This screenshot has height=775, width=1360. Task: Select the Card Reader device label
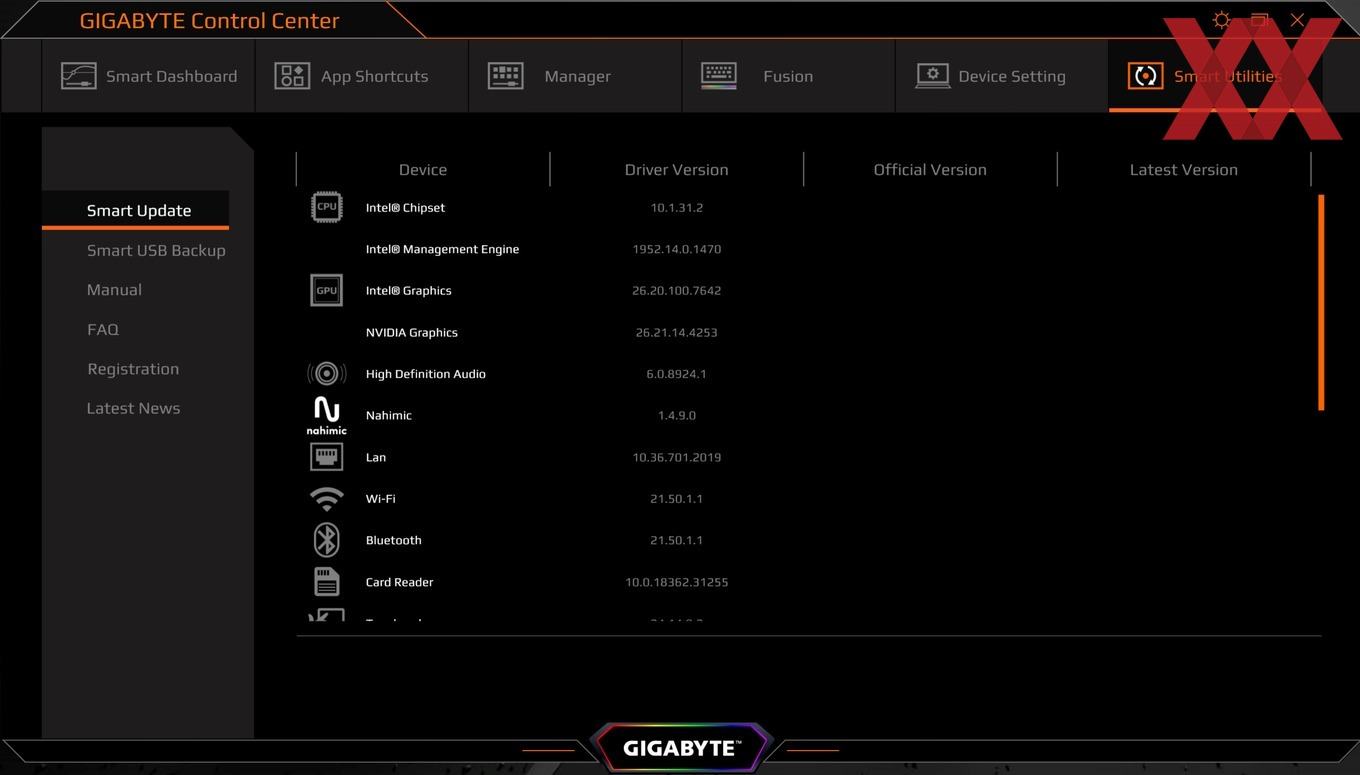[399, 582]
